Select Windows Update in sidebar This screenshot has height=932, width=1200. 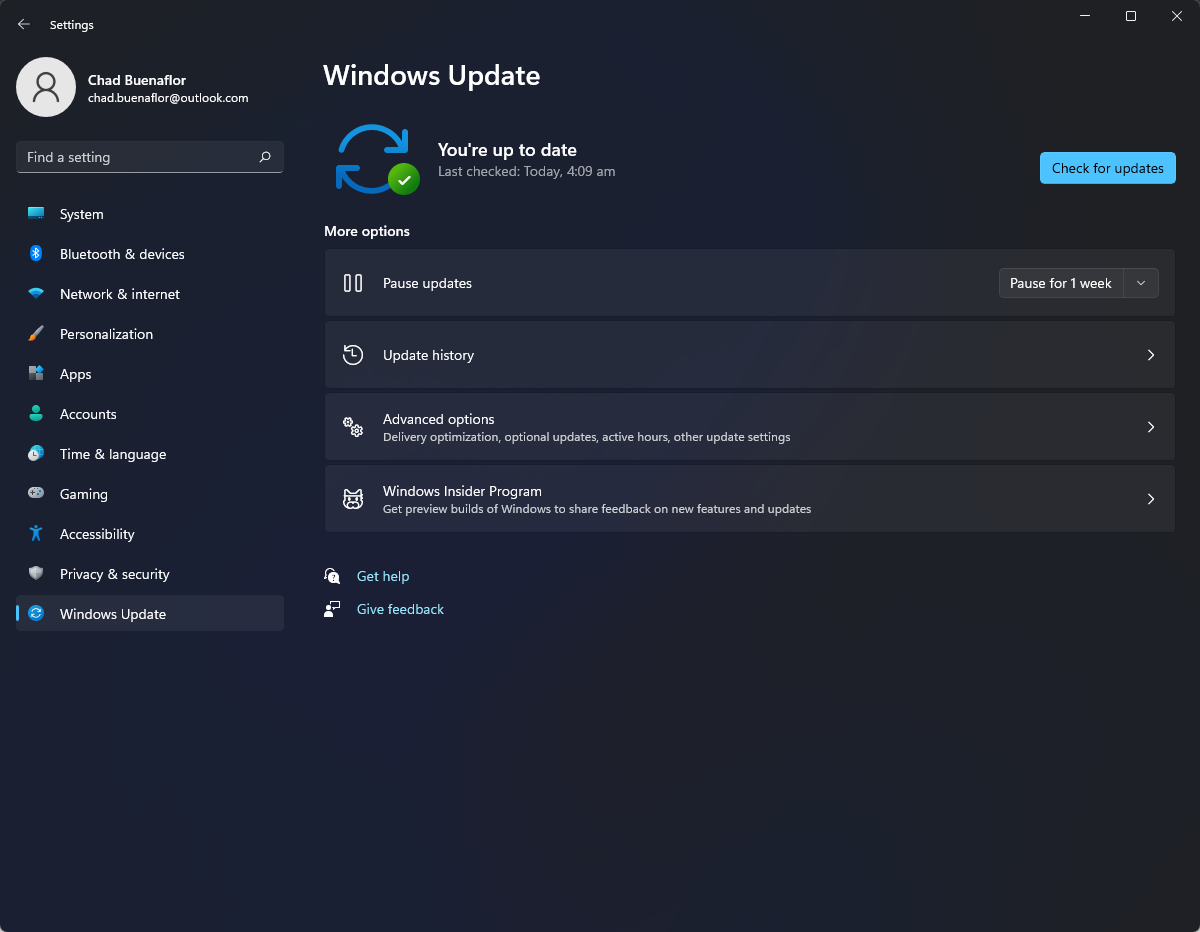click(x=150, y=614)
